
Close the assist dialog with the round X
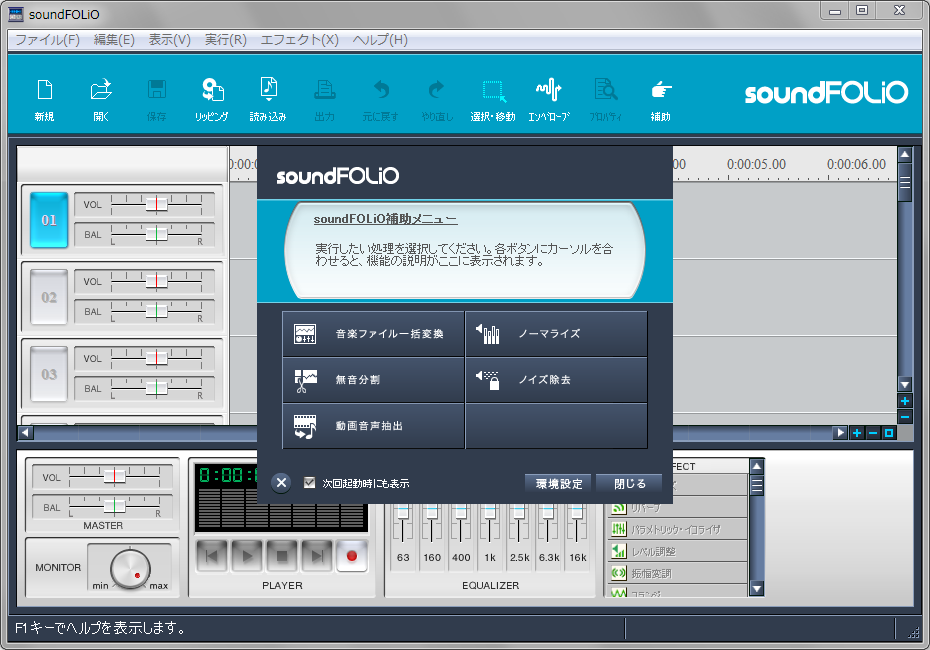coord(282,483)
